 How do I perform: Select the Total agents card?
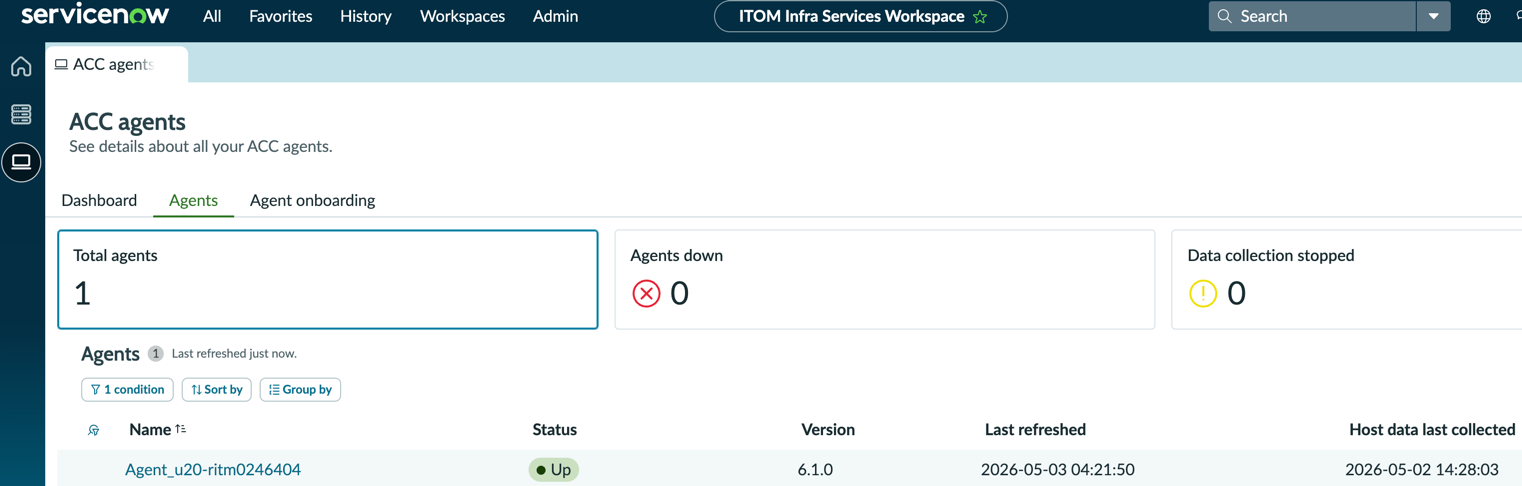[x=328, y=279]
